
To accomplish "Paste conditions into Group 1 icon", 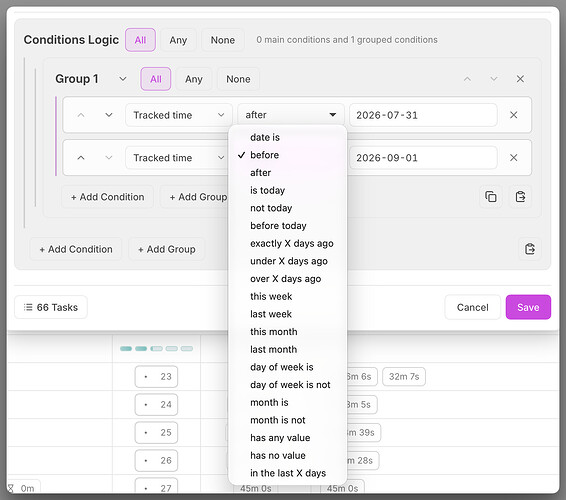I will pos(520,197).
